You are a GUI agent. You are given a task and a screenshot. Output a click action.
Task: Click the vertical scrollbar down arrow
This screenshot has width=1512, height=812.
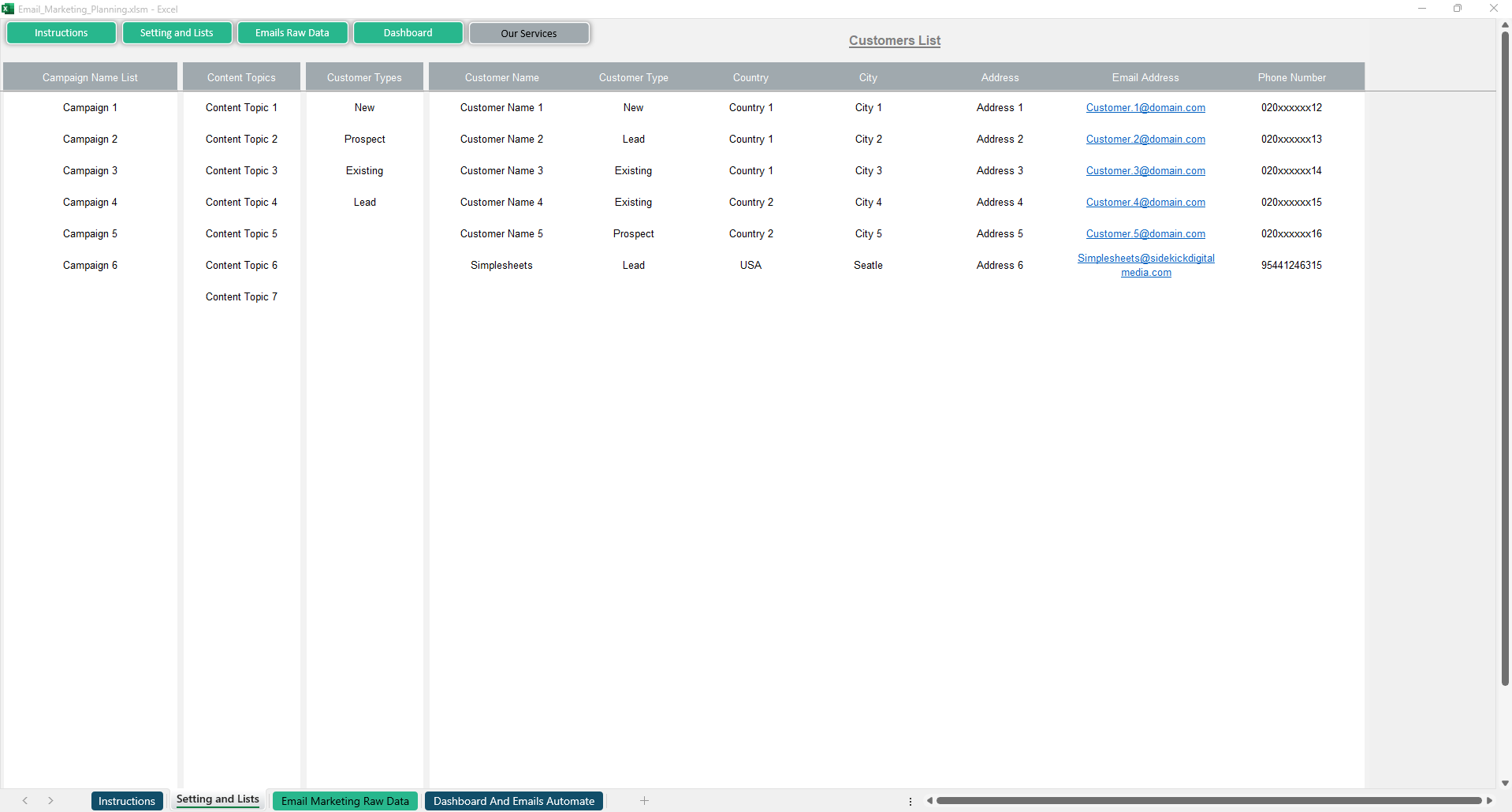1505,783
